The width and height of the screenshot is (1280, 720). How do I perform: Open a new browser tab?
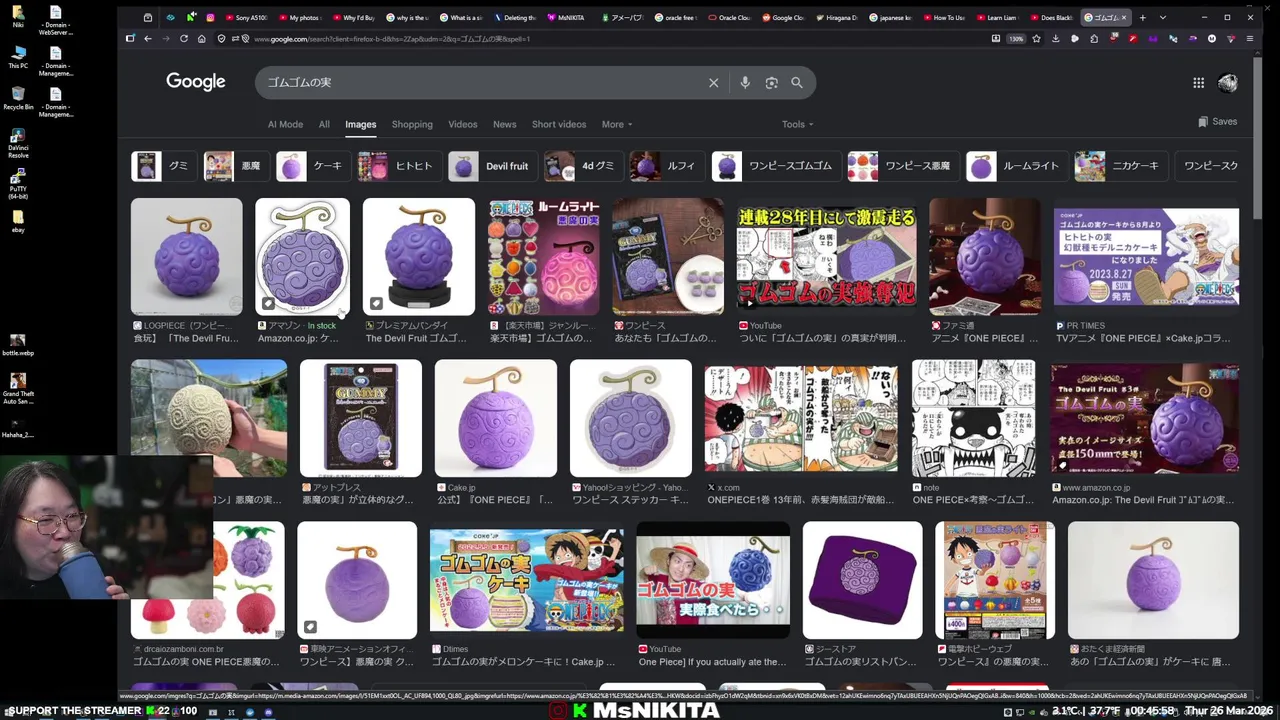point(1143,17)
